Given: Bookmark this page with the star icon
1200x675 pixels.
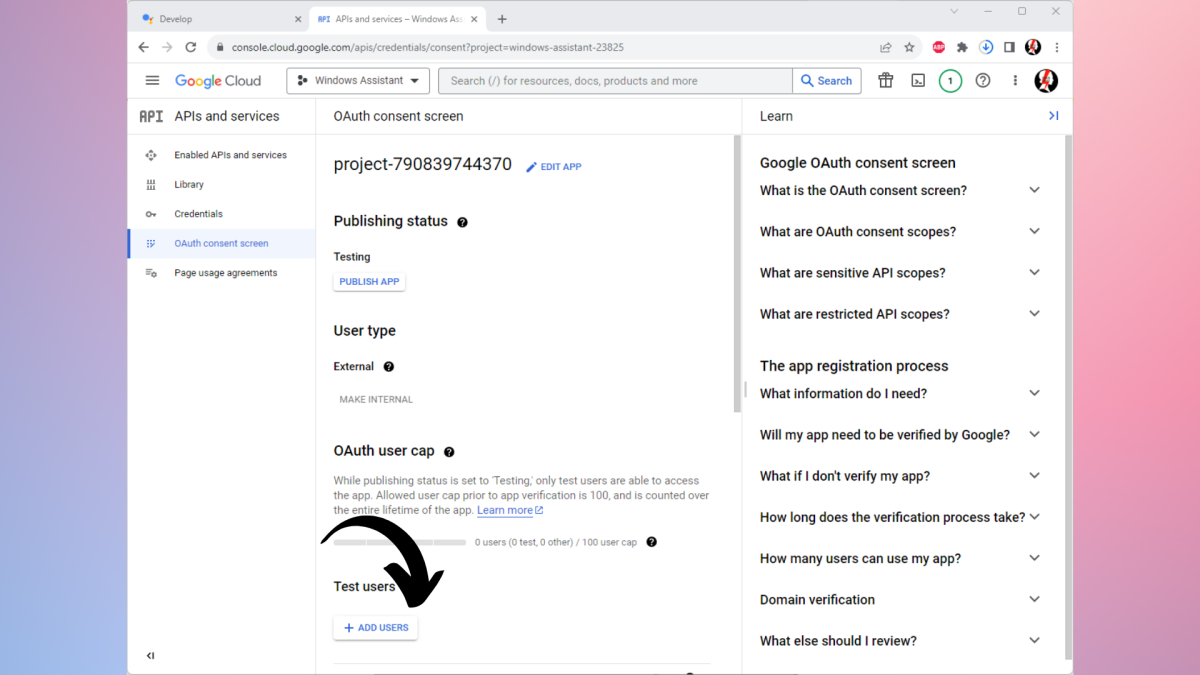Looking at the screenshot, I should coord(909,47).
